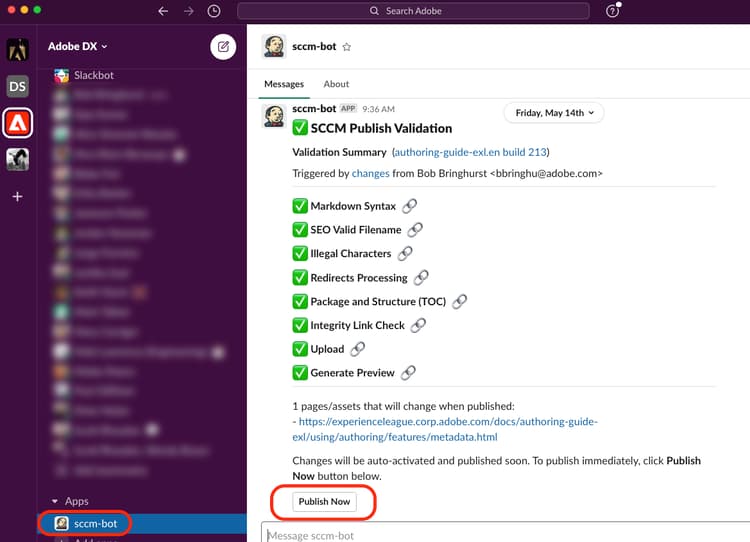Image resolution: width=750 pixels, height=542 pixels.
Task: Open Redirects Processing link icon
Action: pos(421,277)
